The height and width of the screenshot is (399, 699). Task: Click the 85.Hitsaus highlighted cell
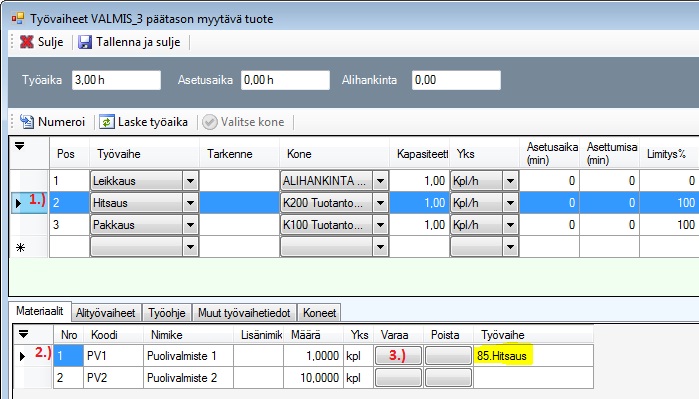coord(534,356)
